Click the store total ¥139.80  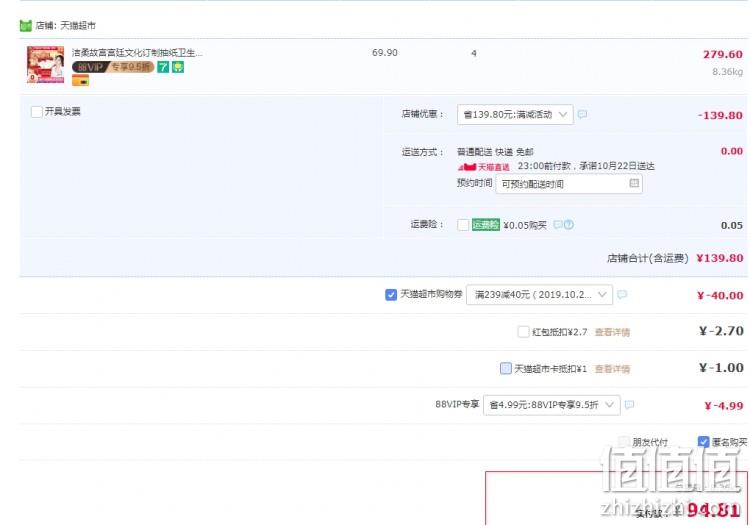[719, 258]
